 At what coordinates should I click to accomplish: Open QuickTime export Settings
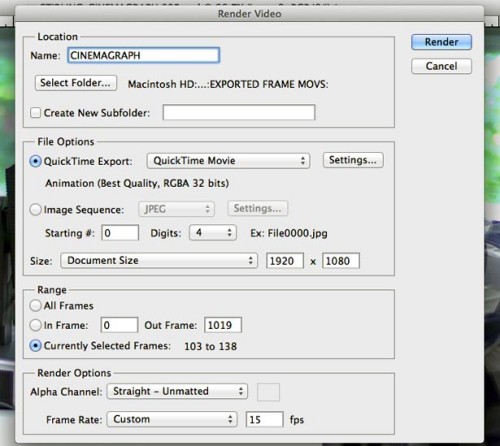(353, 160)
